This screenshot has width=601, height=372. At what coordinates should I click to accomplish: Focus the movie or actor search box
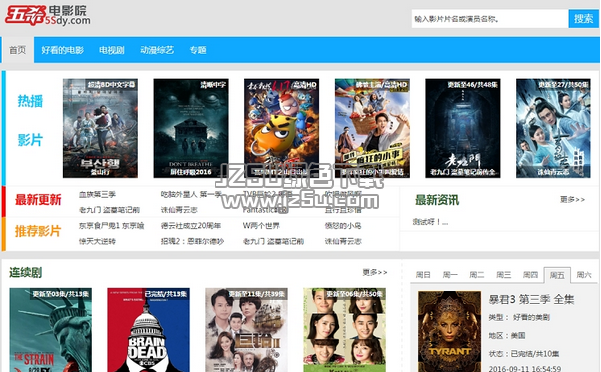tap(490, 19)
